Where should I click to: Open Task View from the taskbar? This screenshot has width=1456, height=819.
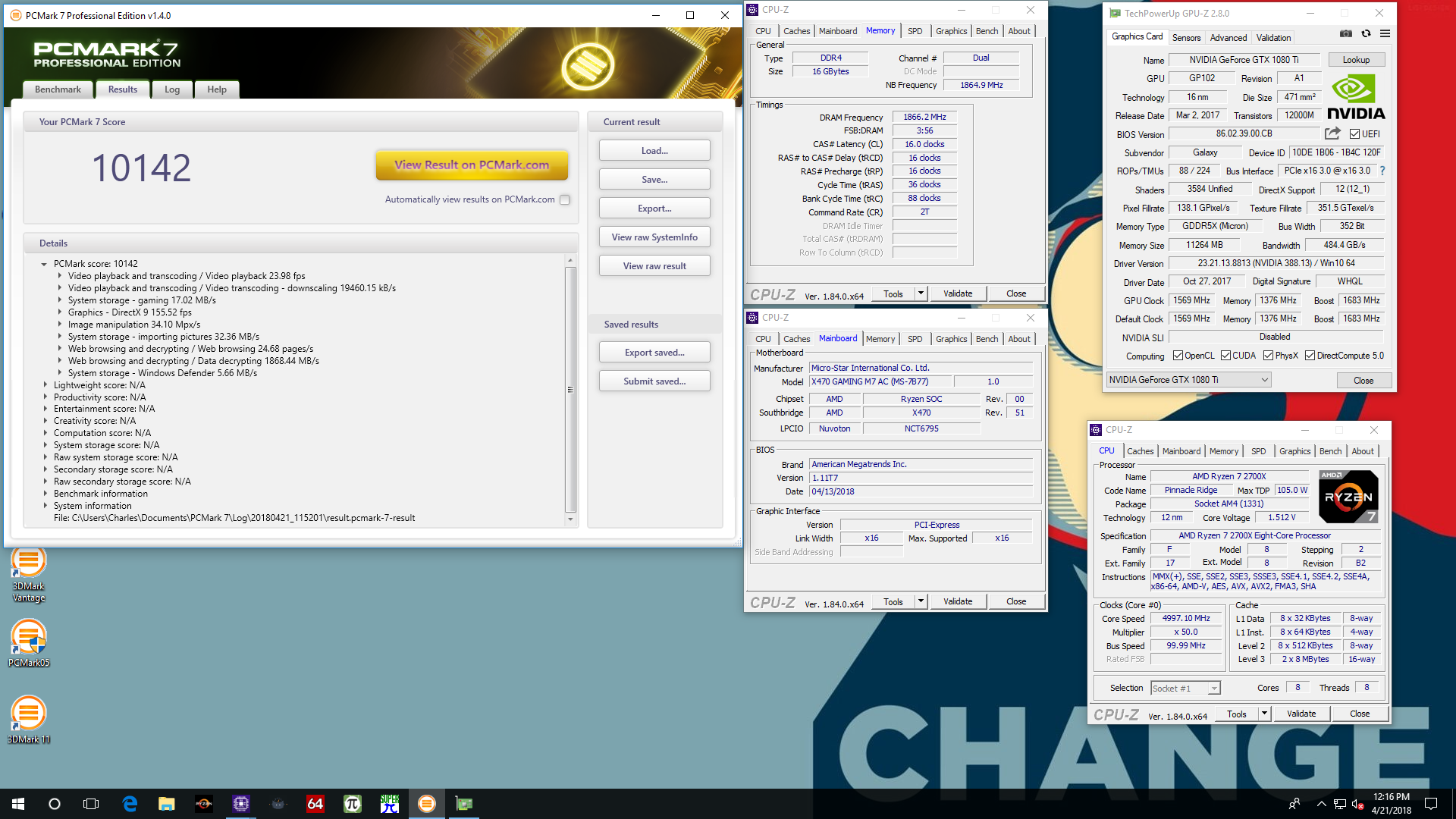click(91, 804)
